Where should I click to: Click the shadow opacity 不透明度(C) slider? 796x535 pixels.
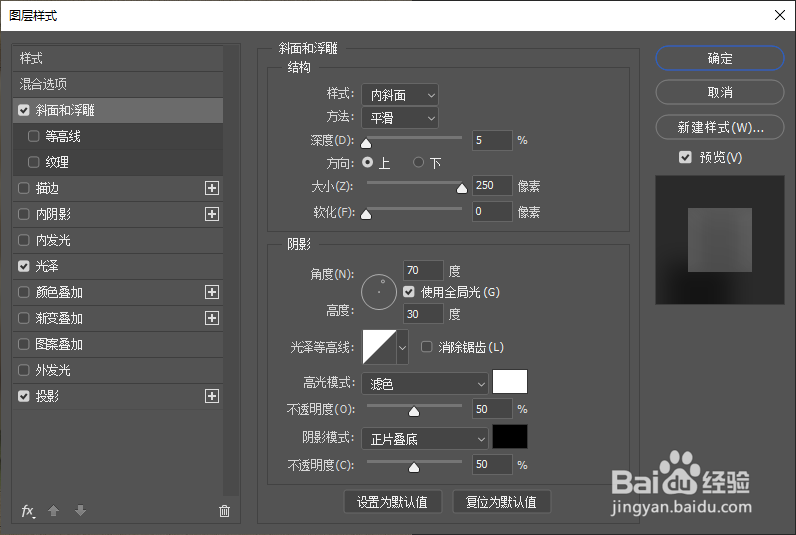[414, 467]
